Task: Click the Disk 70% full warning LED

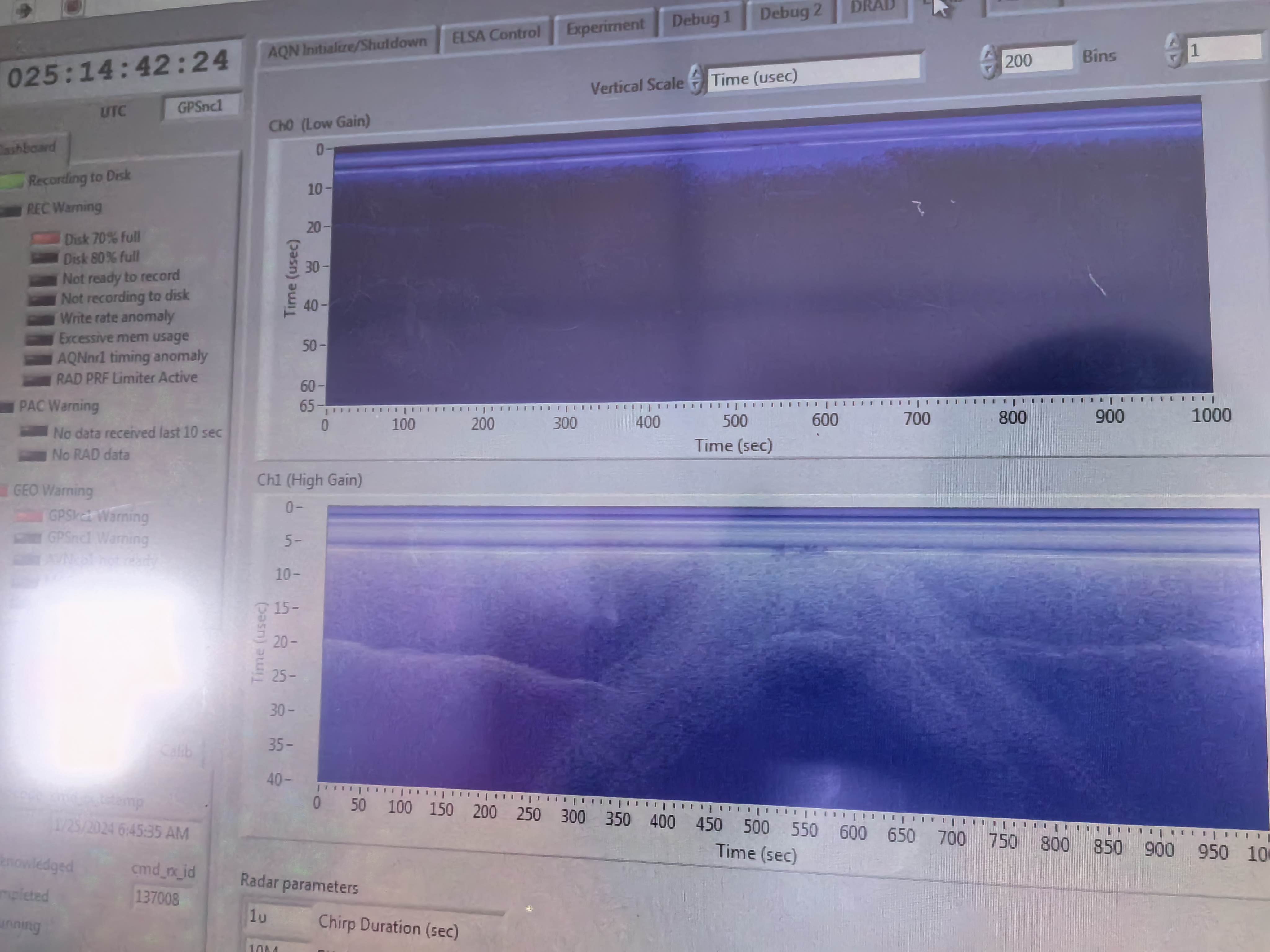Action: click(x=45, y=239)
